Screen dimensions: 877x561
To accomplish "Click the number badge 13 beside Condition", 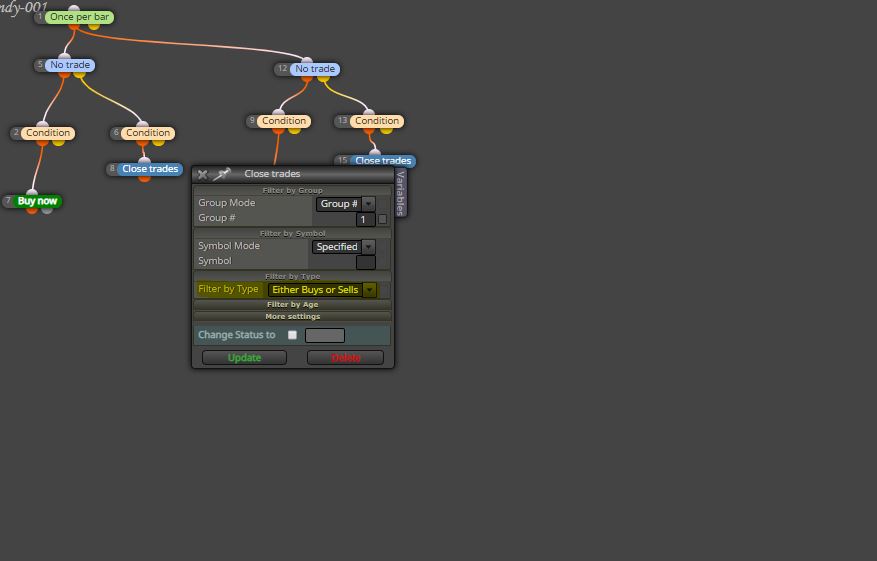I will (x=342, y=121).
